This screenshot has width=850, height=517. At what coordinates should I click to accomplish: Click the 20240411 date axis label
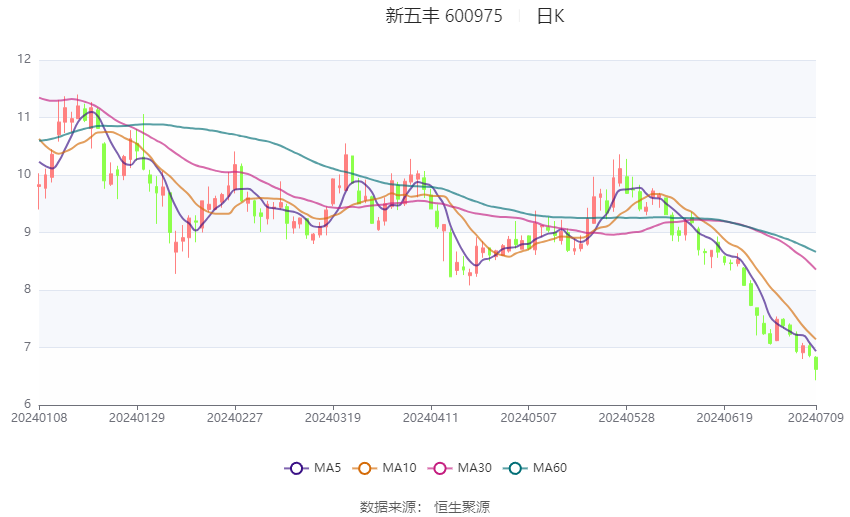(430, 417)
